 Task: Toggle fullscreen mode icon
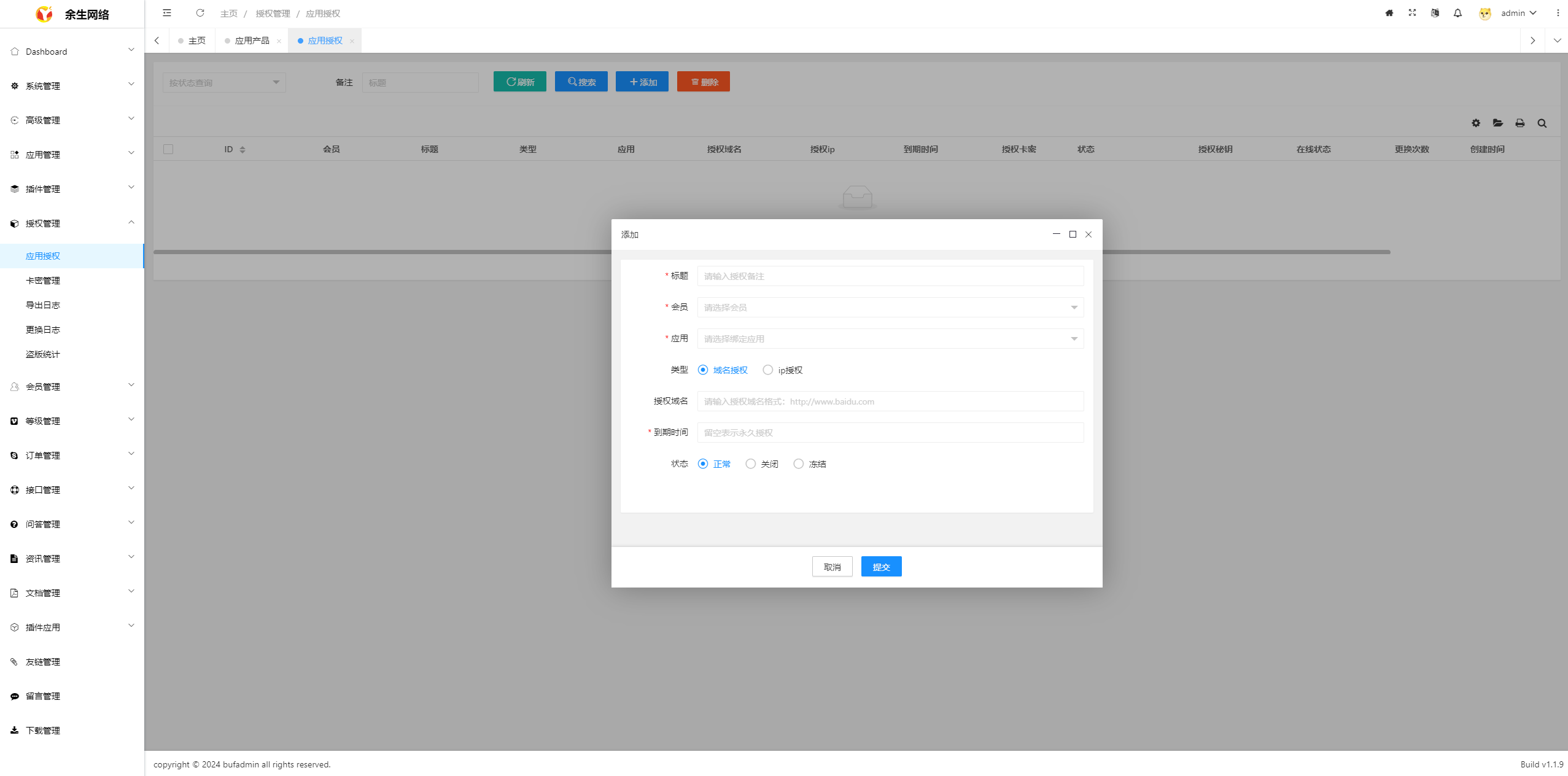[x=1412, y=13]
